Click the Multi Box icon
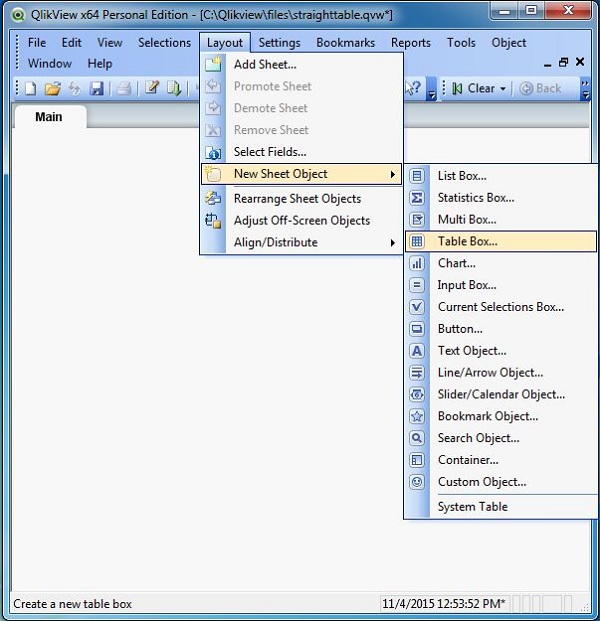 coord(417,219)
